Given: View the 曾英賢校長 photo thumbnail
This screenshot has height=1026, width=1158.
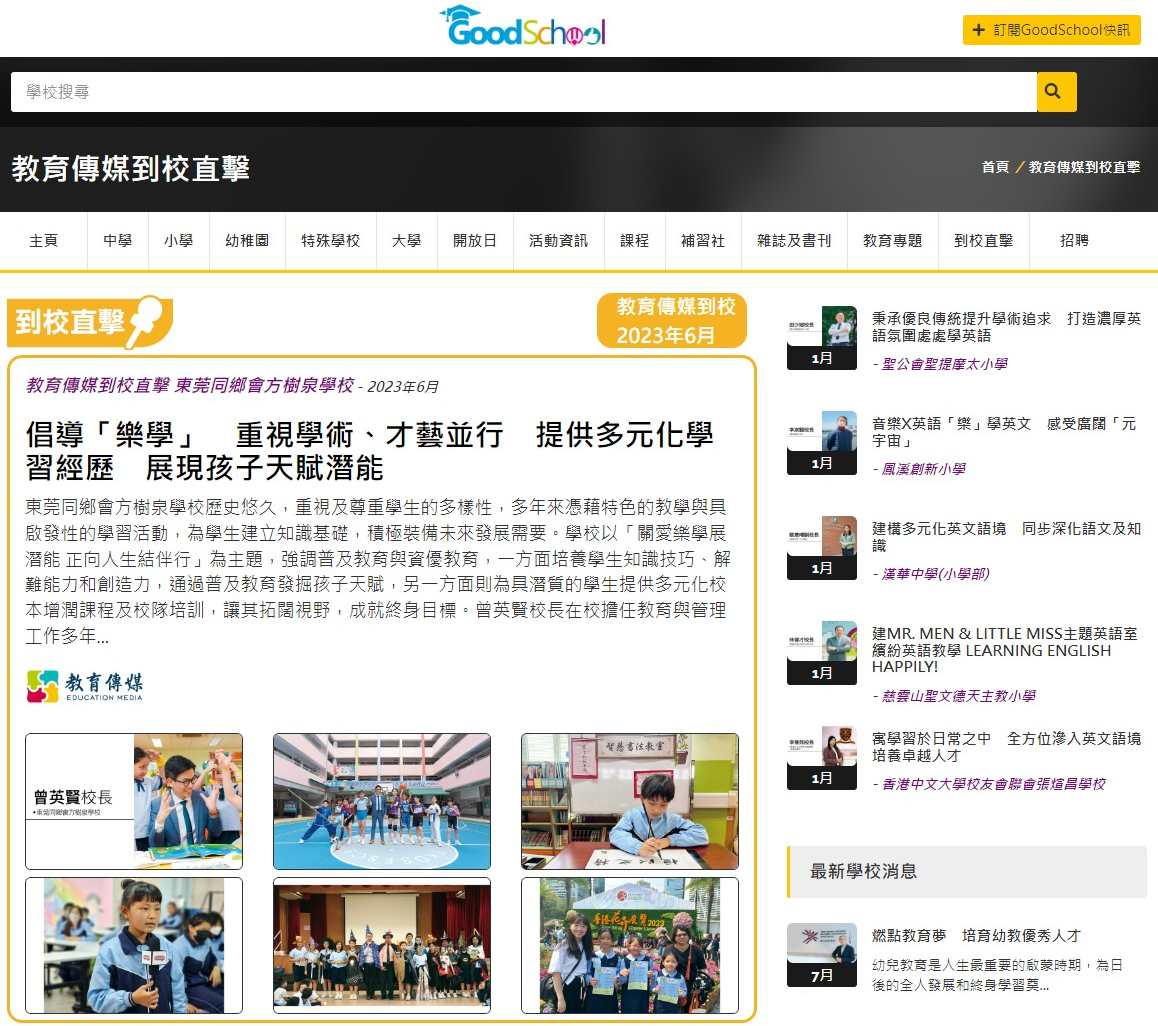Looking at the screenshot, I should [x=134, y=801].
